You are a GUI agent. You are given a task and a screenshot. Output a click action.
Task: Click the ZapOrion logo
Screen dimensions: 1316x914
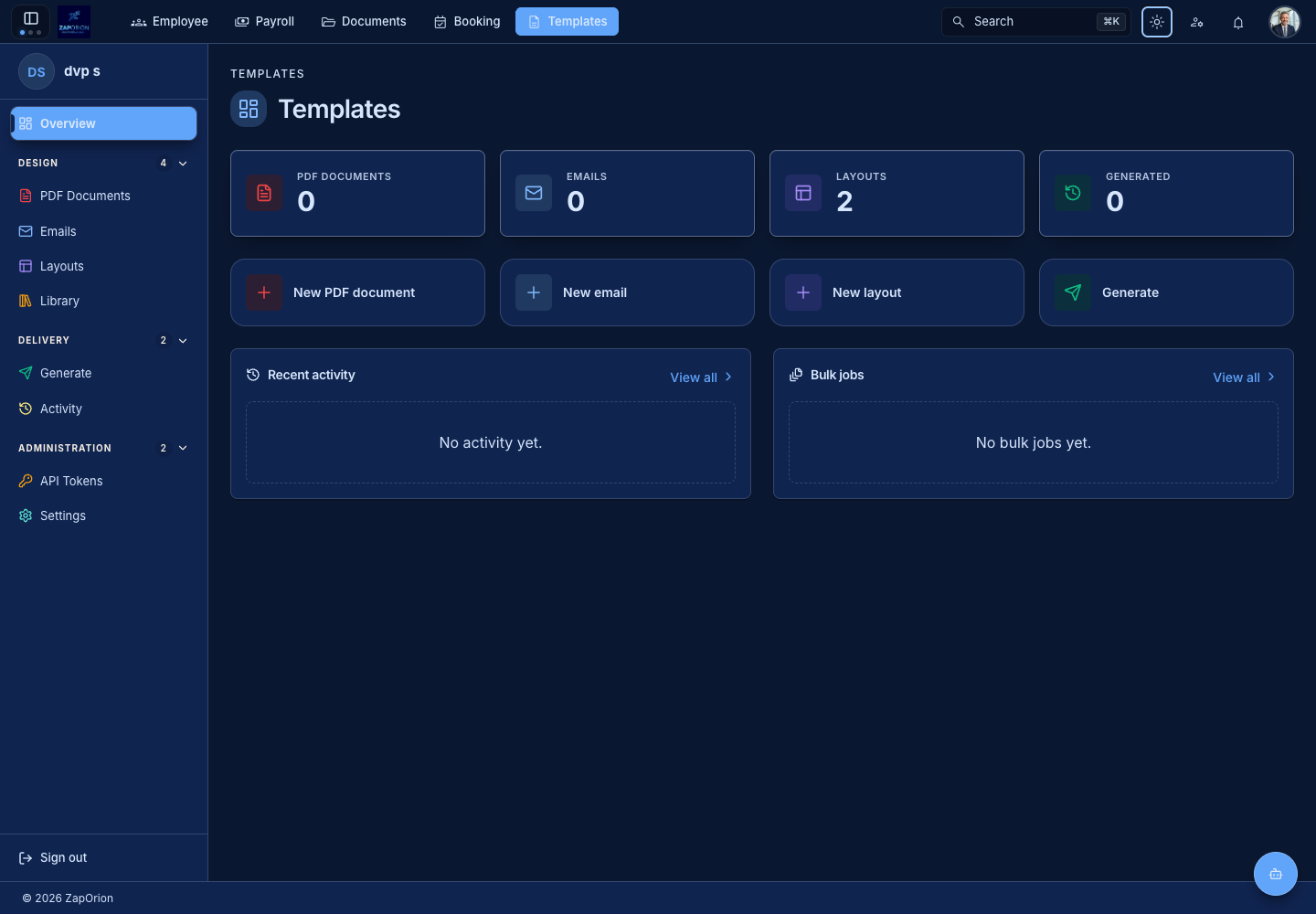[74, 21]
